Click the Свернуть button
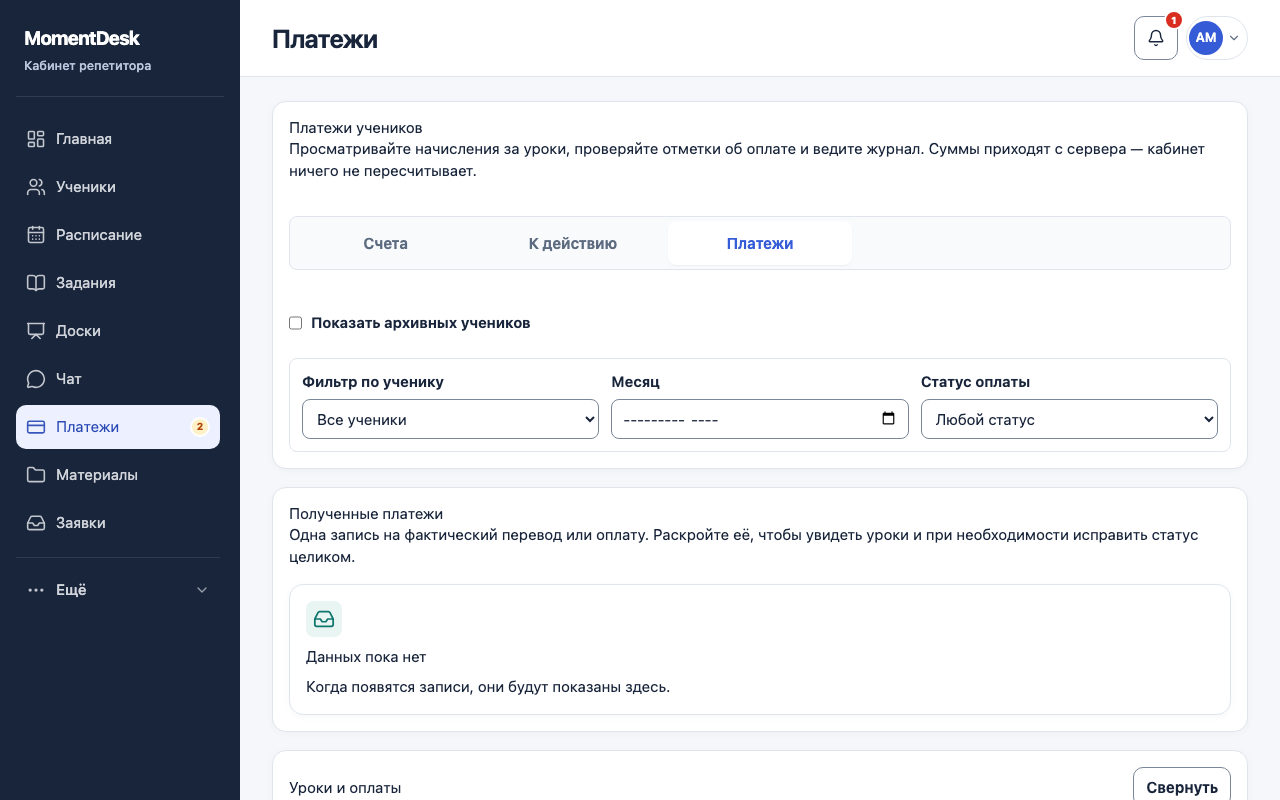Screen dimensions: 1280x800 coord(1182,787)
